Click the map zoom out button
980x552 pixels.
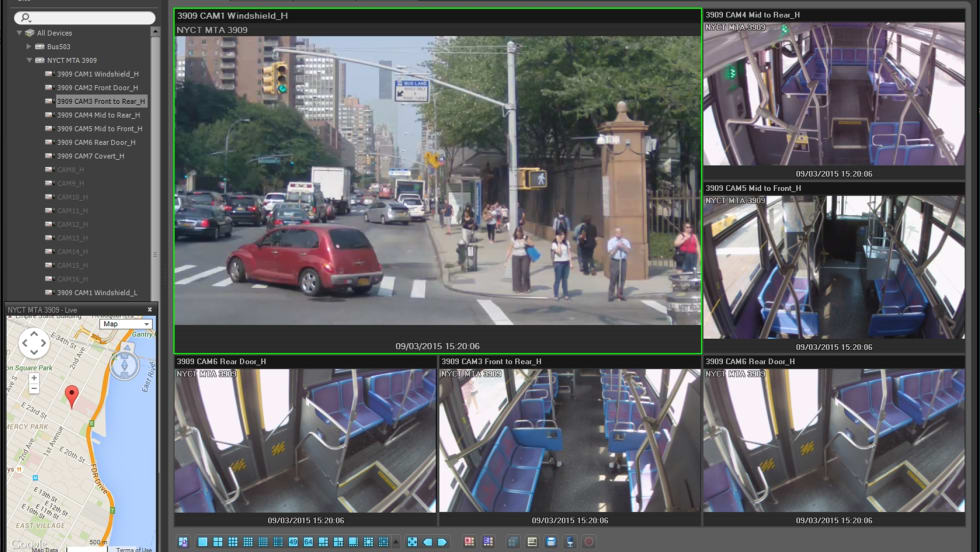coord(34,389)
